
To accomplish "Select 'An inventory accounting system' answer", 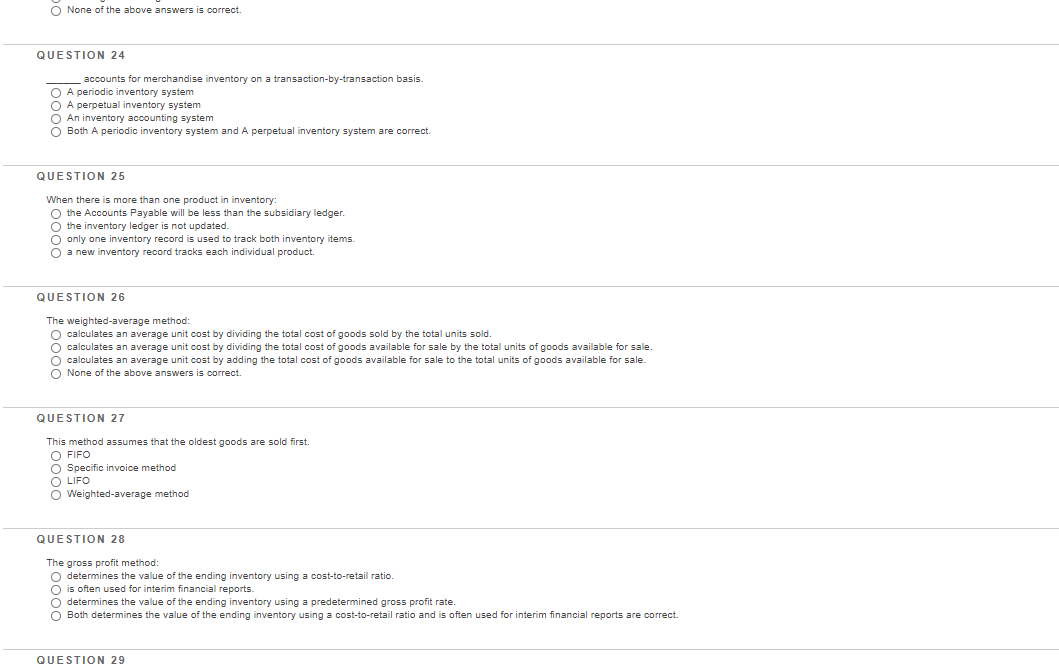I will (x=56, y=118).
